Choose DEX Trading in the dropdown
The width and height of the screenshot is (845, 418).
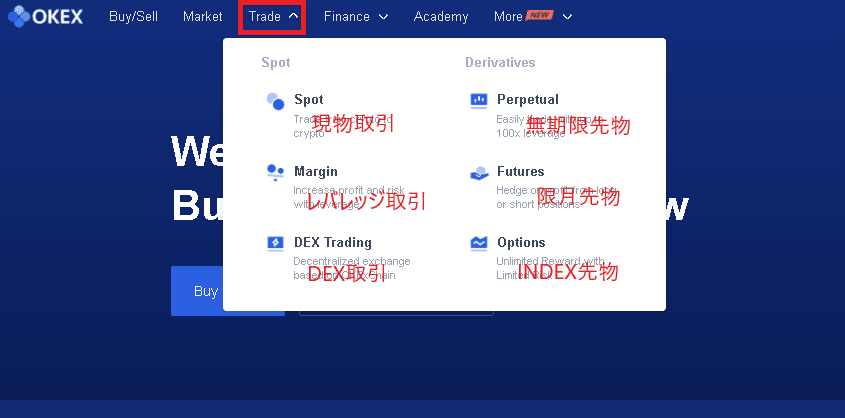(333, 242)
